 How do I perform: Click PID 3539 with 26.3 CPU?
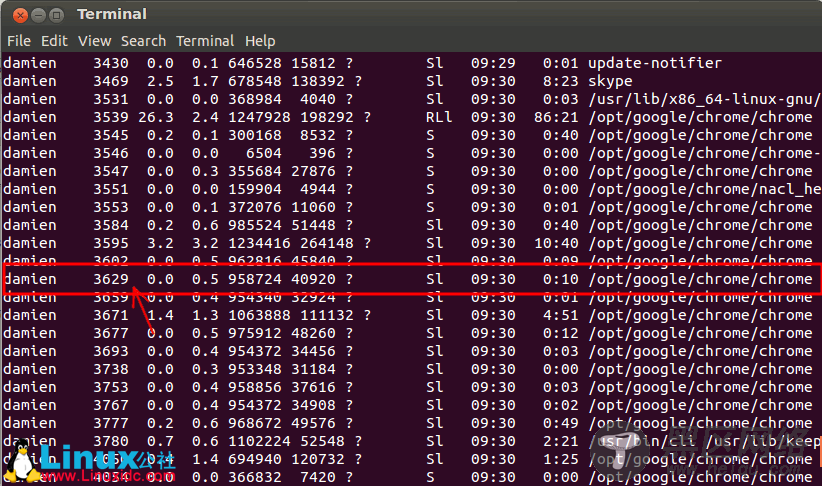coord(111,117)
